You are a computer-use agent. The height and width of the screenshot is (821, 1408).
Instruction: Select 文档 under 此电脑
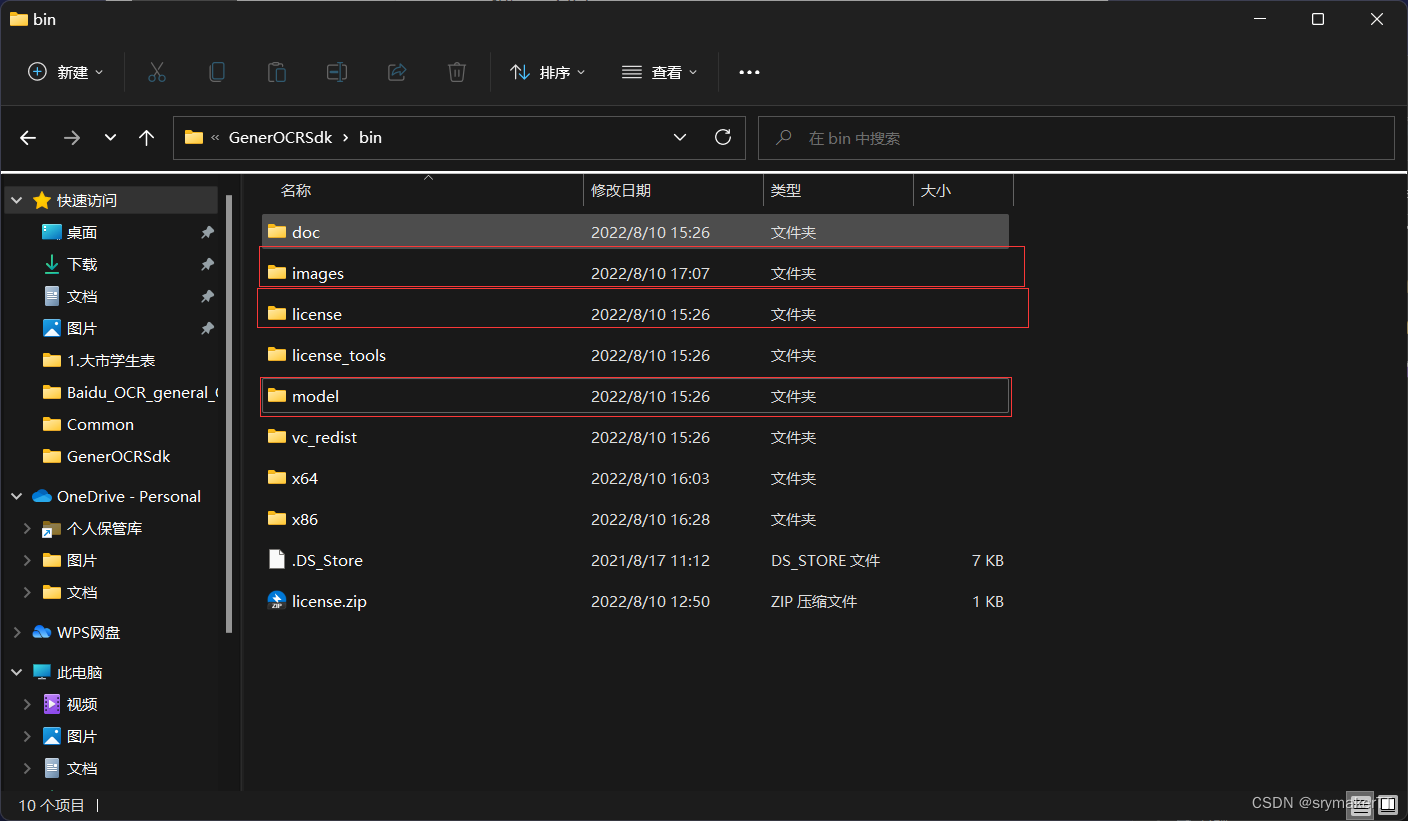[x=82, y=769]
